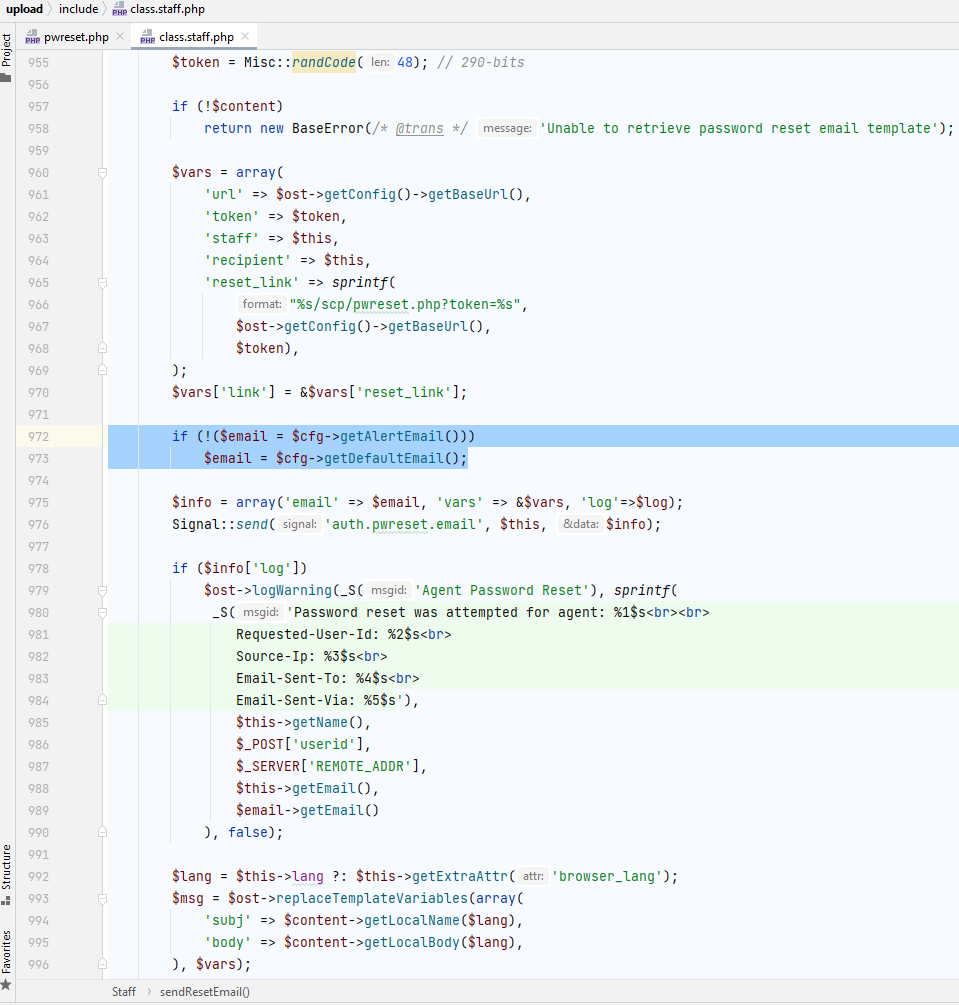This screenshot has width=959, height=1005.
Task: Click getLocalBody($lang) on line 995
Action: [439, 942]
